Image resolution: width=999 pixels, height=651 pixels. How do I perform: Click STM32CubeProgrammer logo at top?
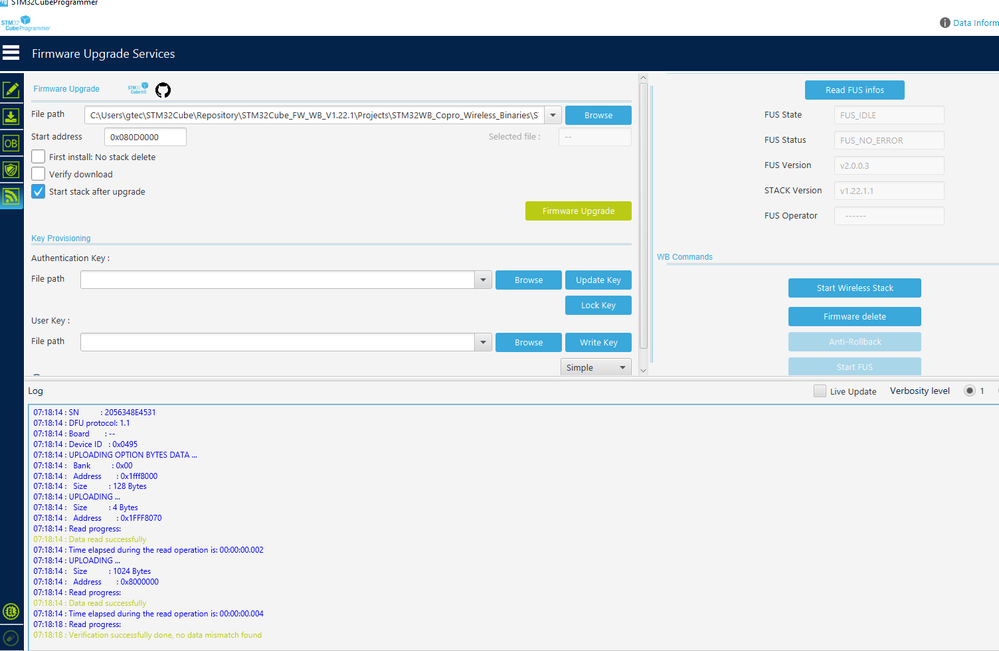25,24
